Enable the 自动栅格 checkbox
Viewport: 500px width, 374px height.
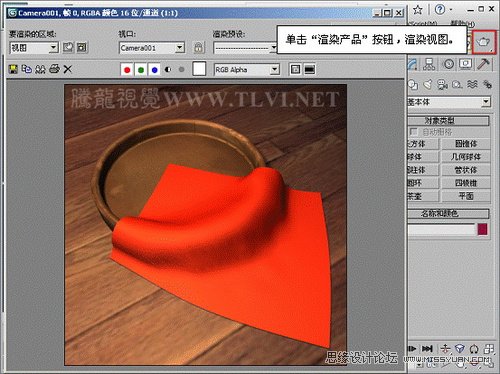414,132
